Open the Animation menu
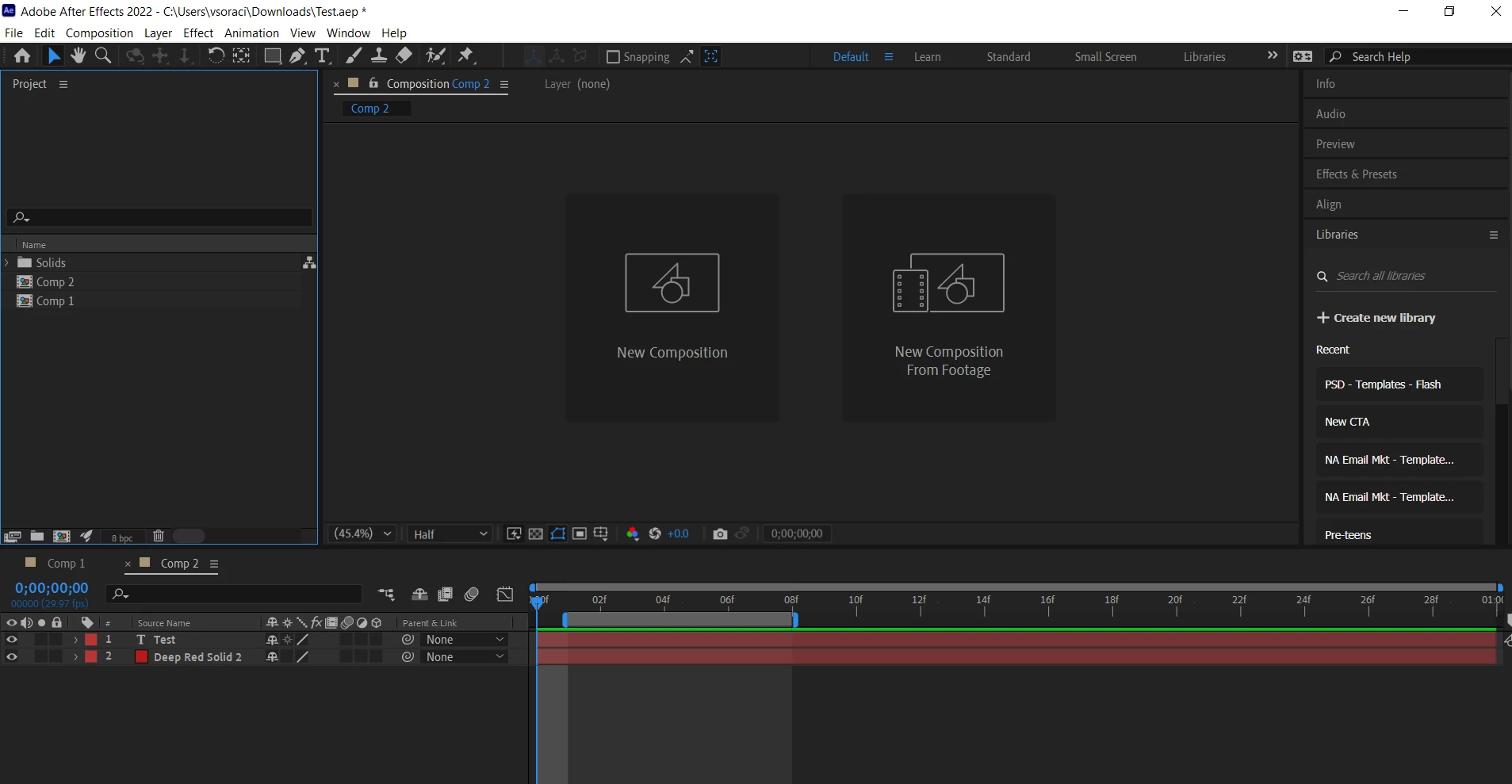 point(251,33)
